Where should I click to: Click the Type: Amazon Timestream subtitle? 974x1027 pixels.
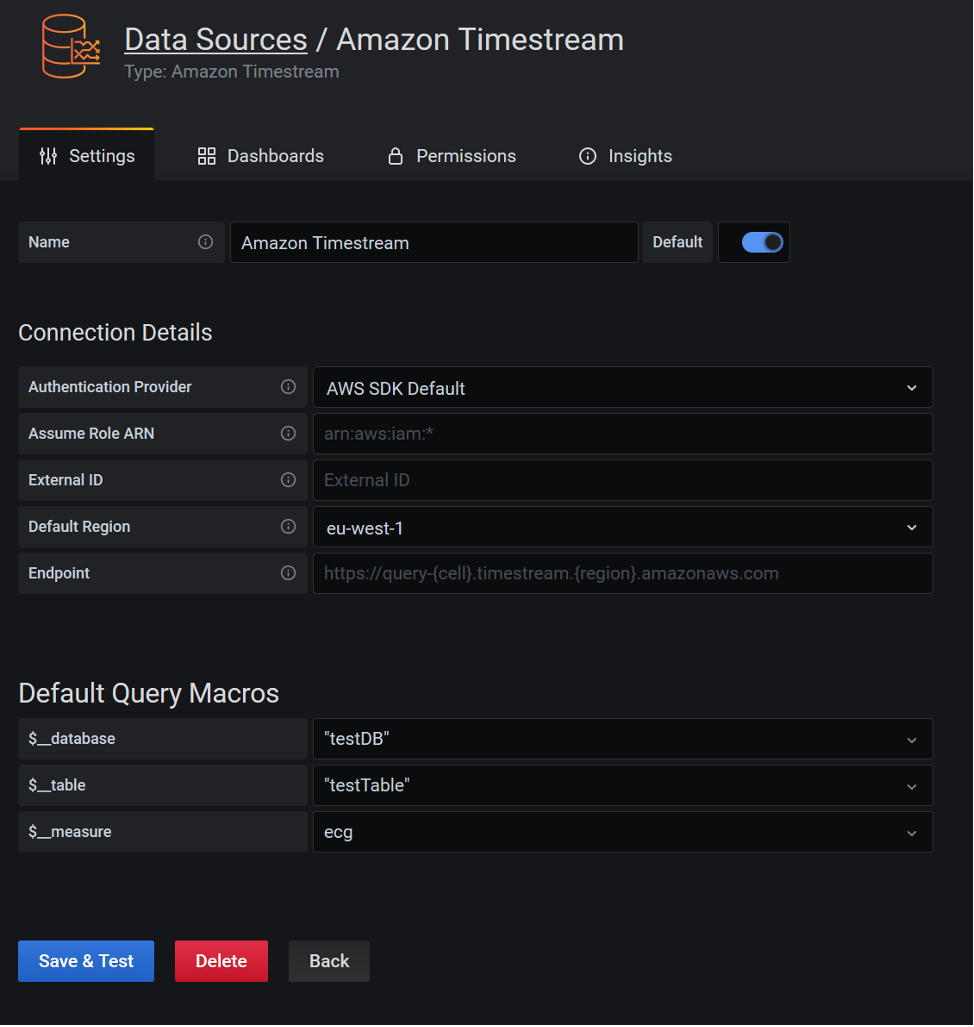(x=232, y=71)
